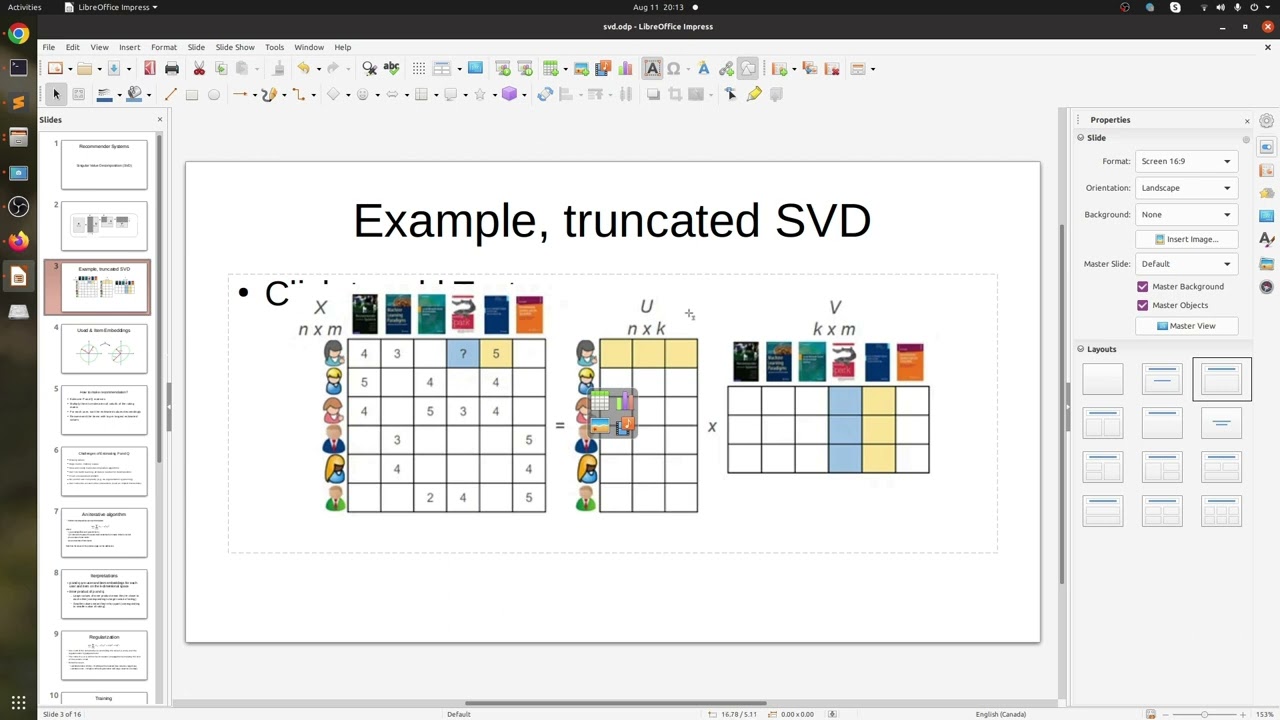
Task: Toggle the Shadow icon
Action: pos(653,94)
